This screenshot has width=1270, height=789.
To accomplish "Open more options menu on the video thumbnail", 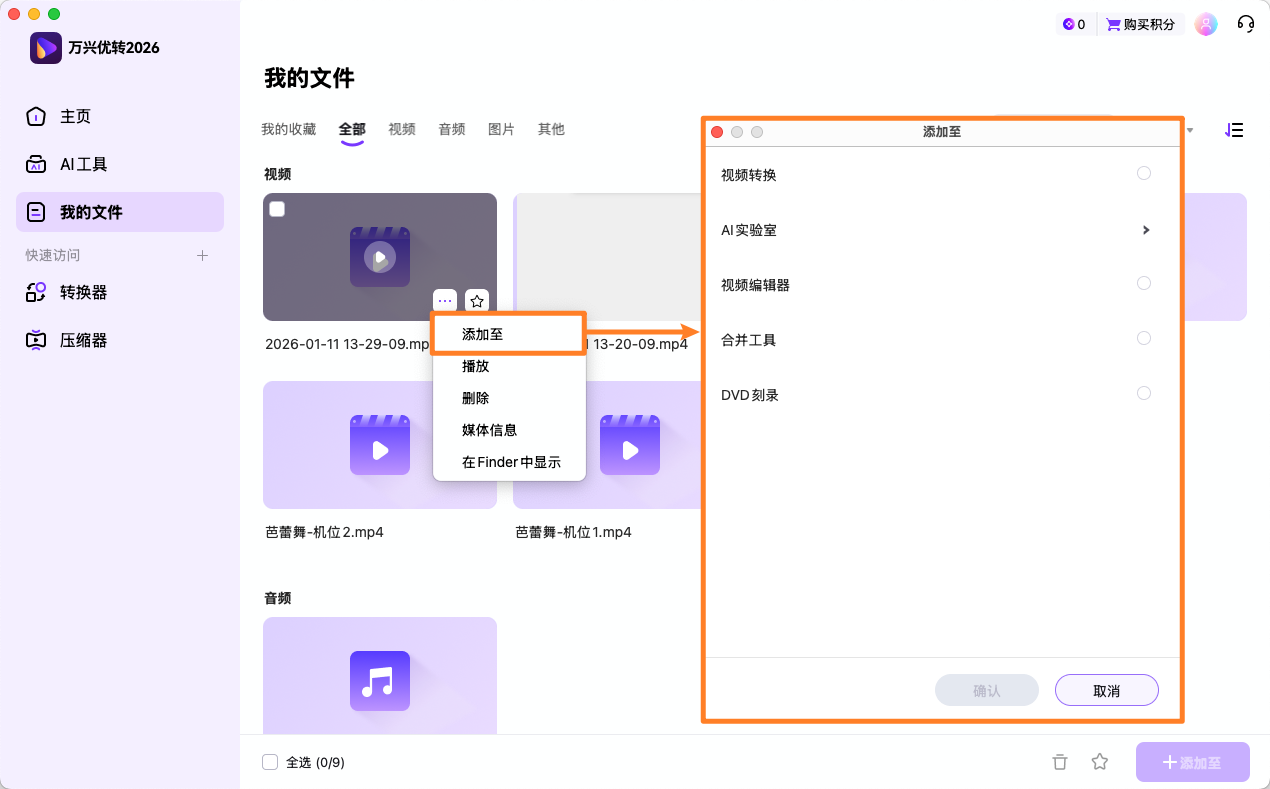I will pyautogui.click(x=445, y=300).
